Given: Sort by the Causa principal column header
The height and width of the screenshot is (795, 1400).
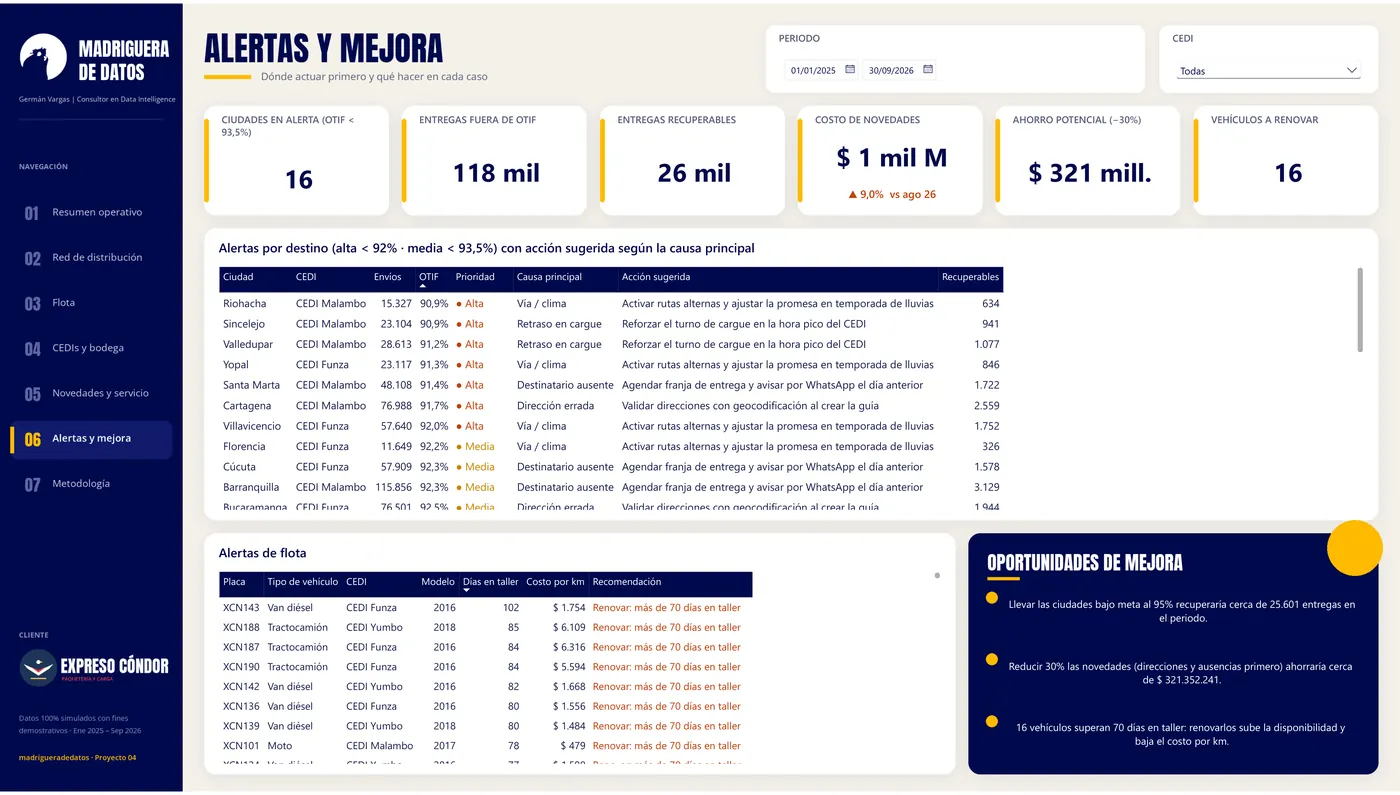Looking at the screenshot, I should (549, 277).
